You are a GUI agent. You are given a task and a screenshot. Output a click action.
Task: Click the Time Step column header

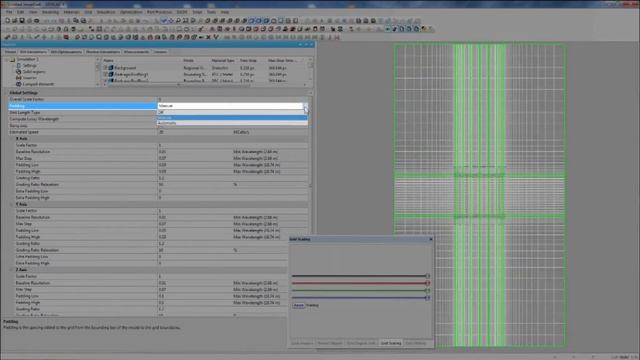[x=248, y=60]
